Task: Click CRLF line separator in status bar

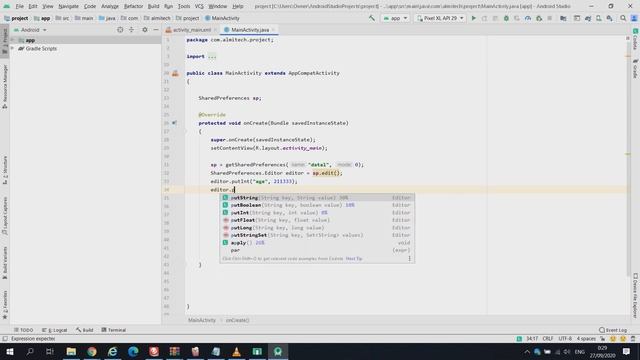Action: (x=548, y=339)
